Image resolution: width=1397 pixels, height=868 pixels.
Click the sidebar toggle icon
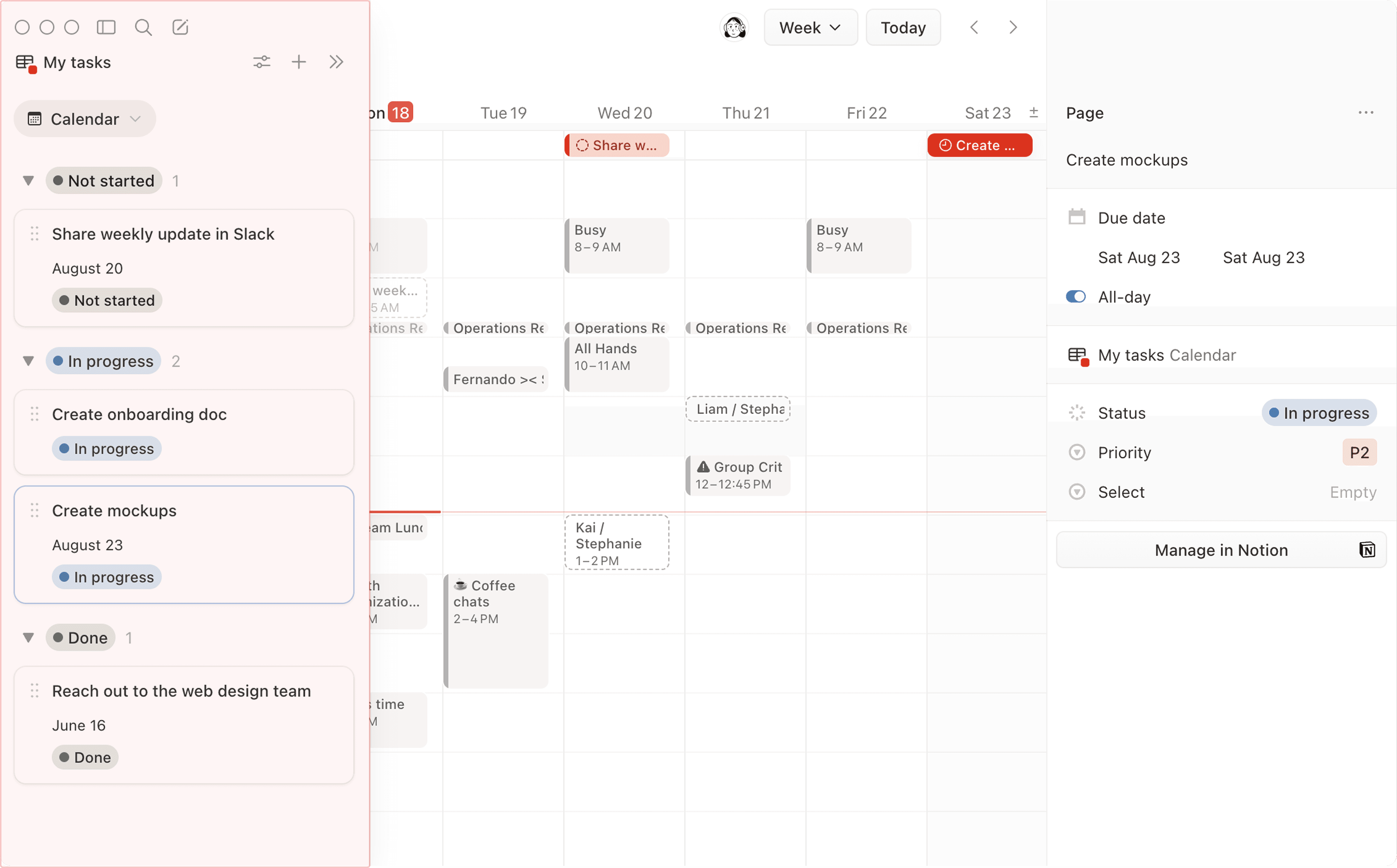(x=106, y=27)
